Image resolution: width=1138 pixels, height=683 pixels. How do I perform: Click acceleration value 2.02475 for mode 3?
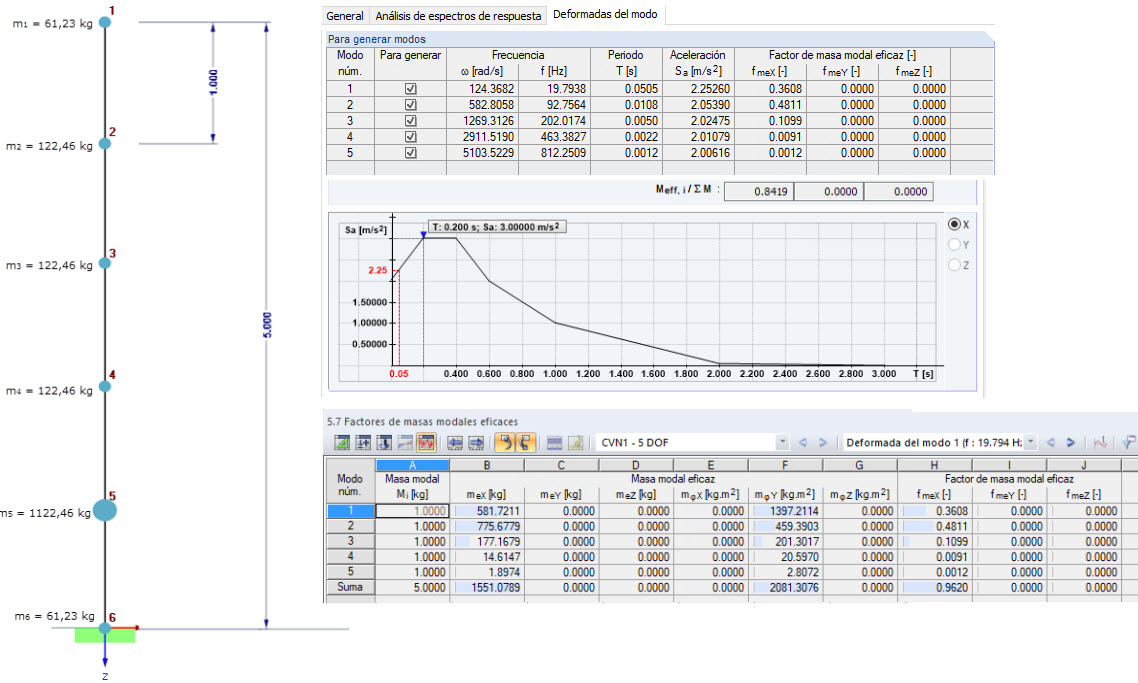(x=698, y=120)
